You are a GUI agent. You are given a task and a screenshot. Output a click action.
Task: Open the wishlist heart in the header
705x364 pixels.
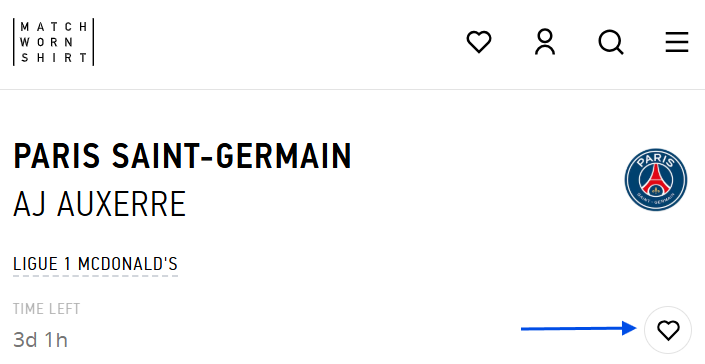478,42
